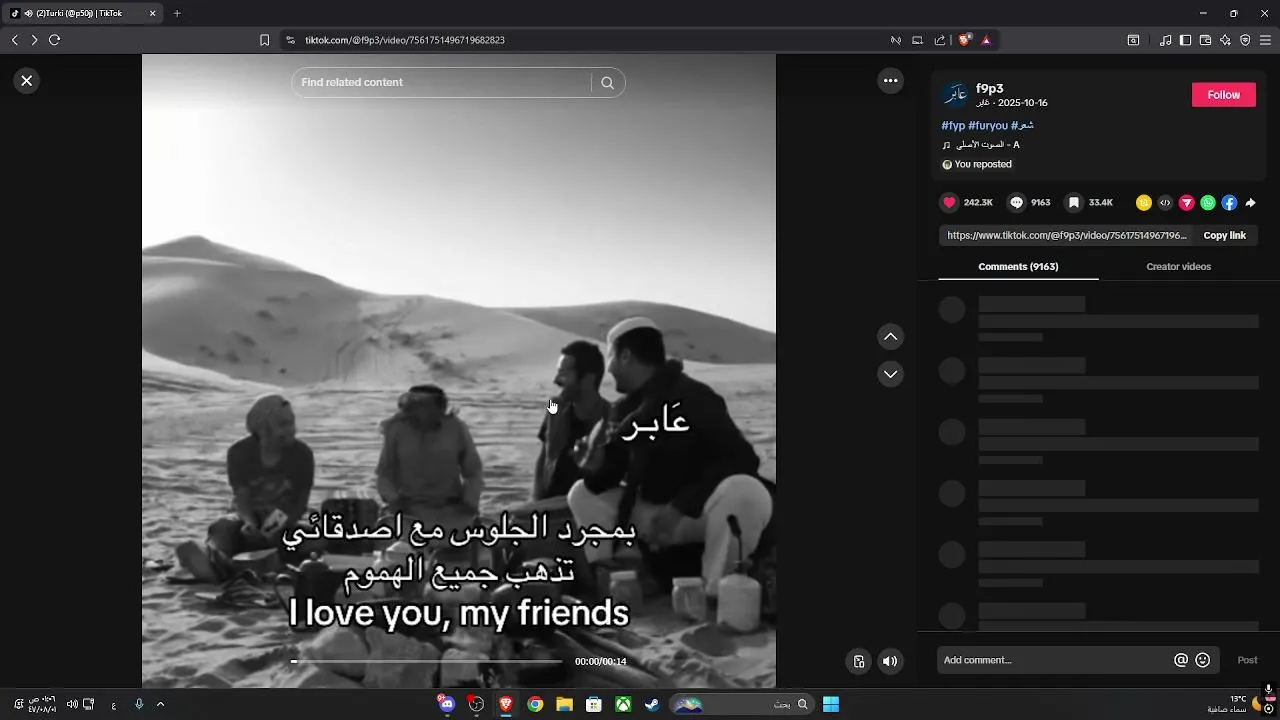1280x720 pixels.
Task: Open Google Chrome from the taskbar
Action: [x=535, y=704]
